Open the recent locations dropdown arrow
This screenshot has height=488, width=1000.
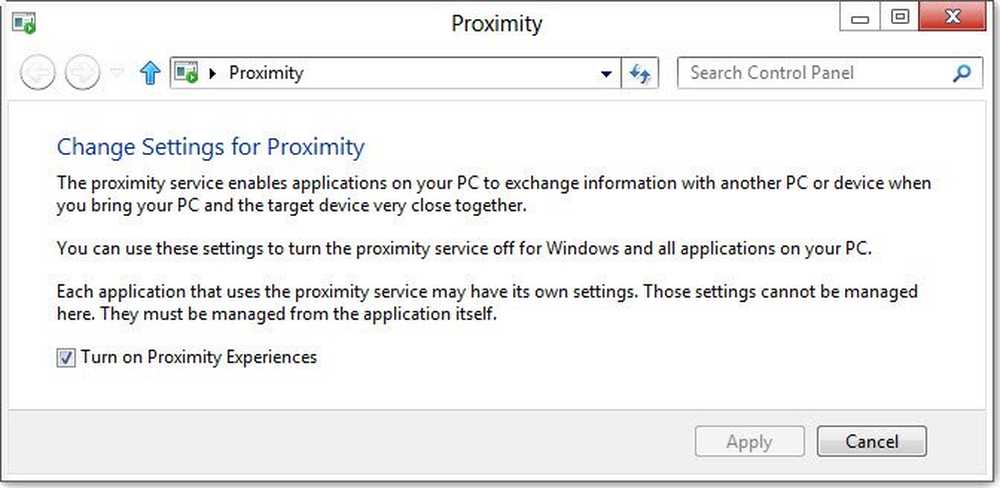(x=115, y=73)
